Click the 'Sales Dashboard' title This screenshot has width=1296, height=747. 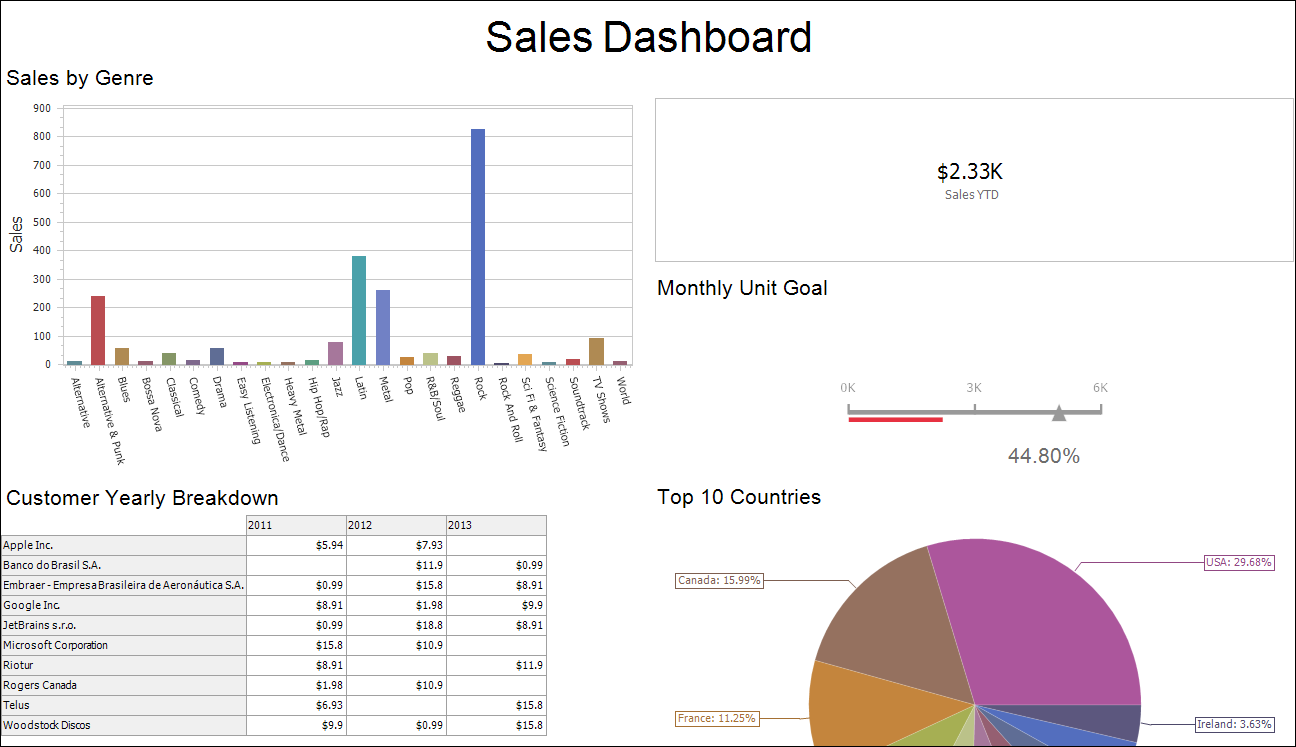[648, 37]
